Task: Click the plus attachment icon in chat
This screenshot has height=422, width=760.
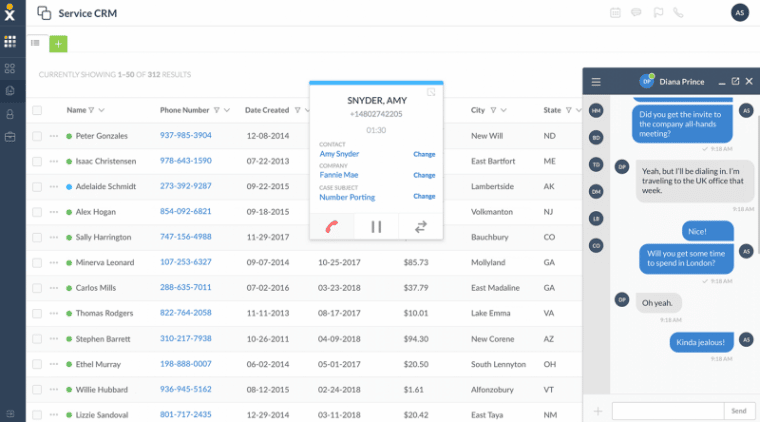Action: pos(598,411)
